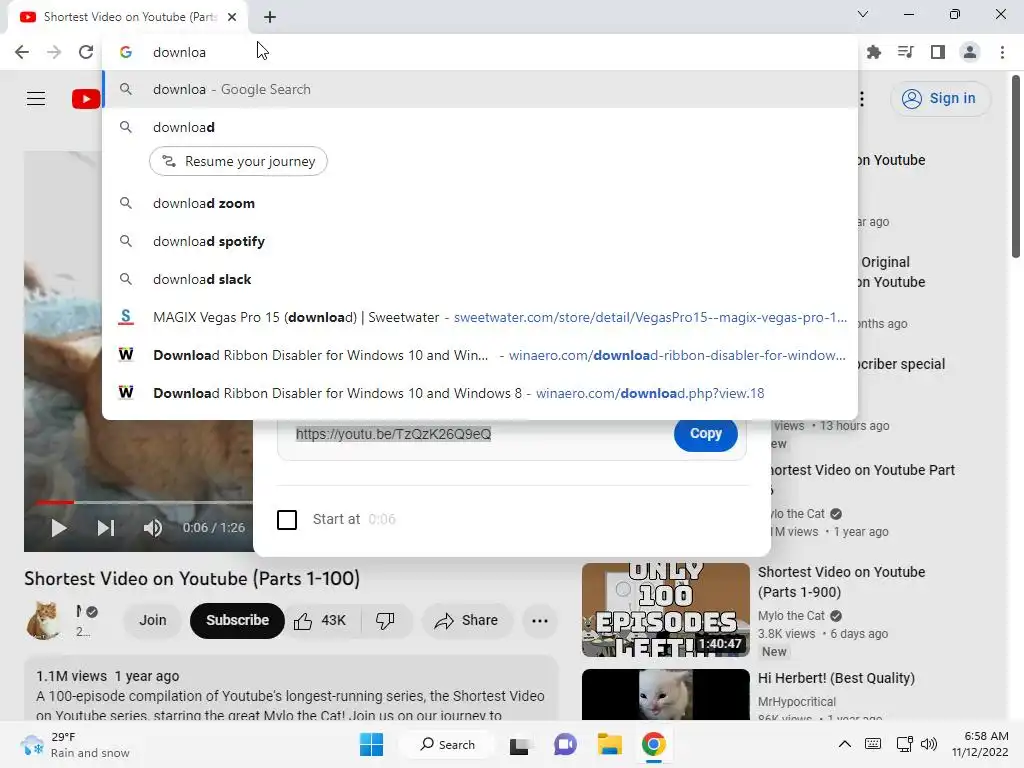This screenshot has width=1024, height=768.
Task: Open the speaker volume tray icon
Action: click(x=928, y=744)
